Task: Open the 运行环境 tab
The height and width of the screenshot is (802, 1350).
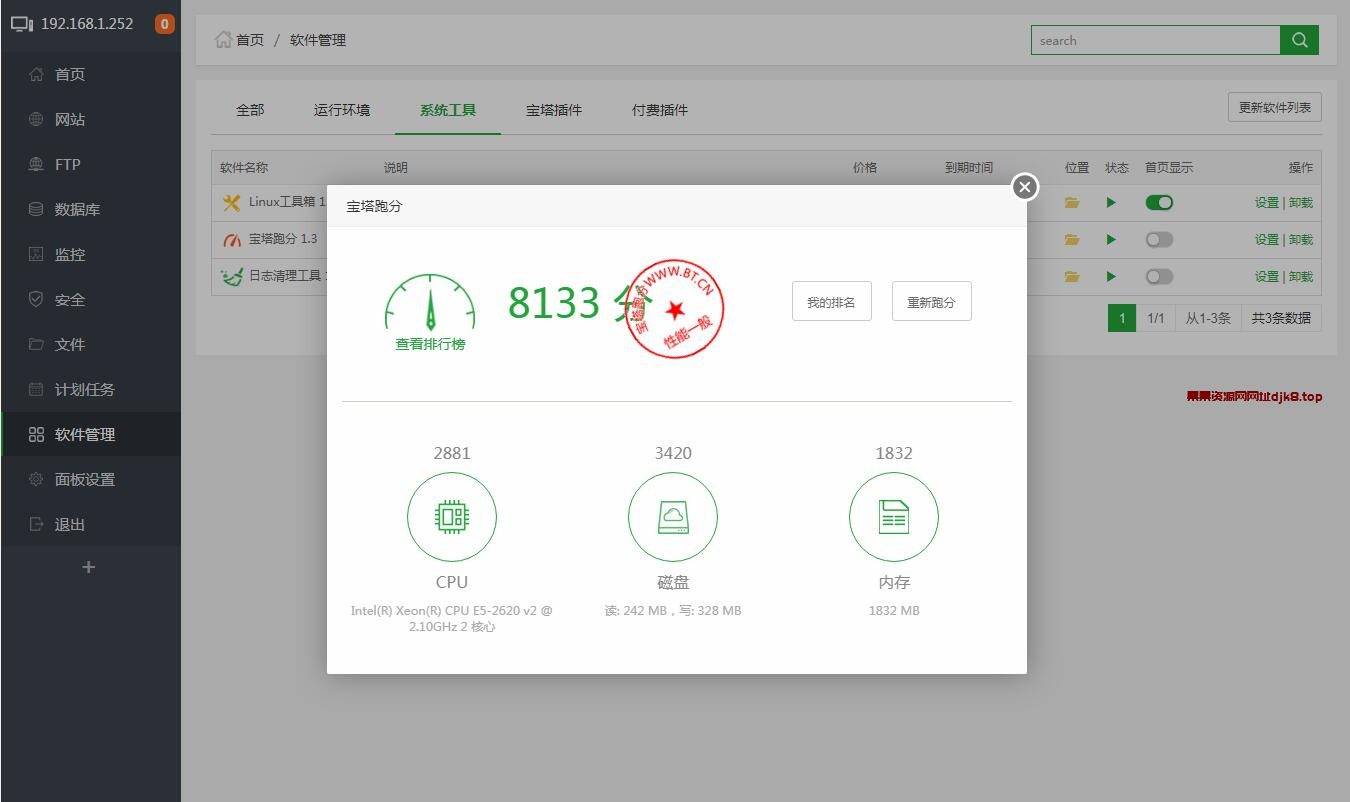Action: click(x=342, y=110)
